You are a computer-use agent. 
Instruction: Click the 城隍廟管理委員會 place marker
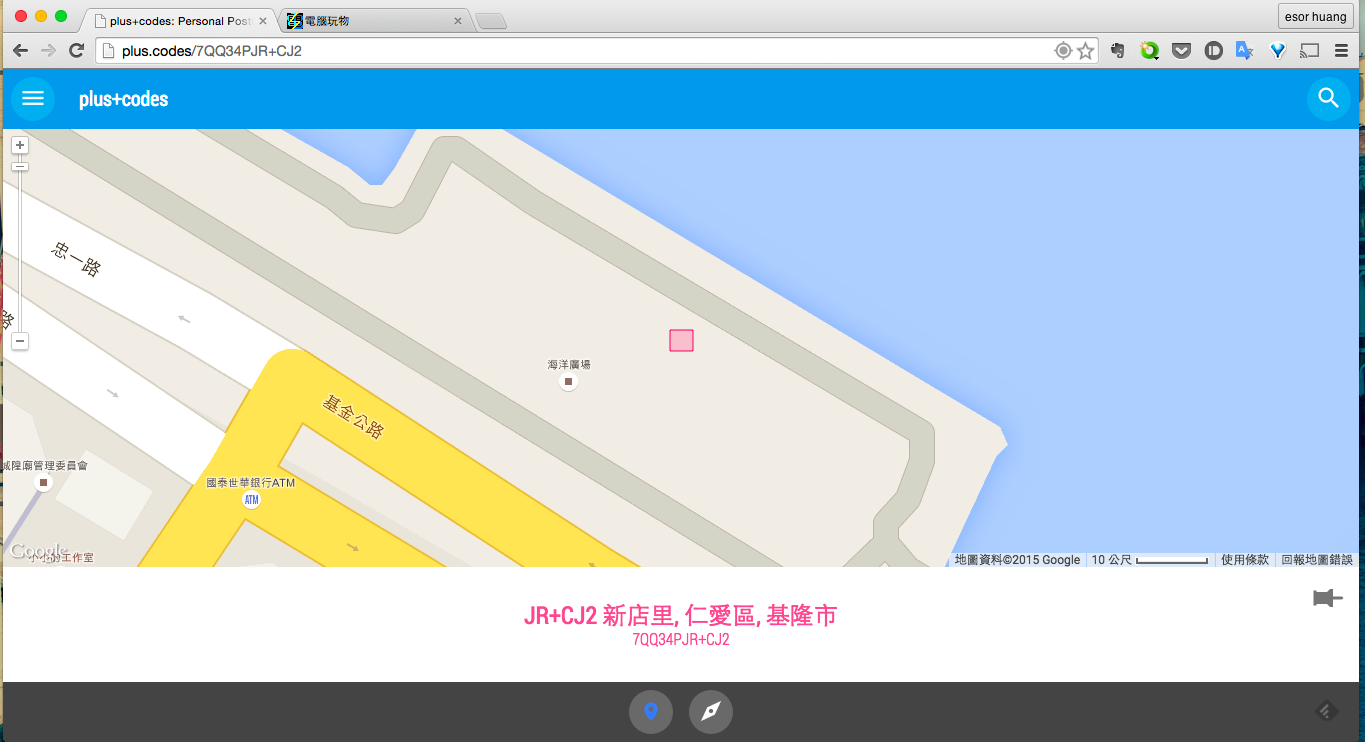[x=43, y=483]
